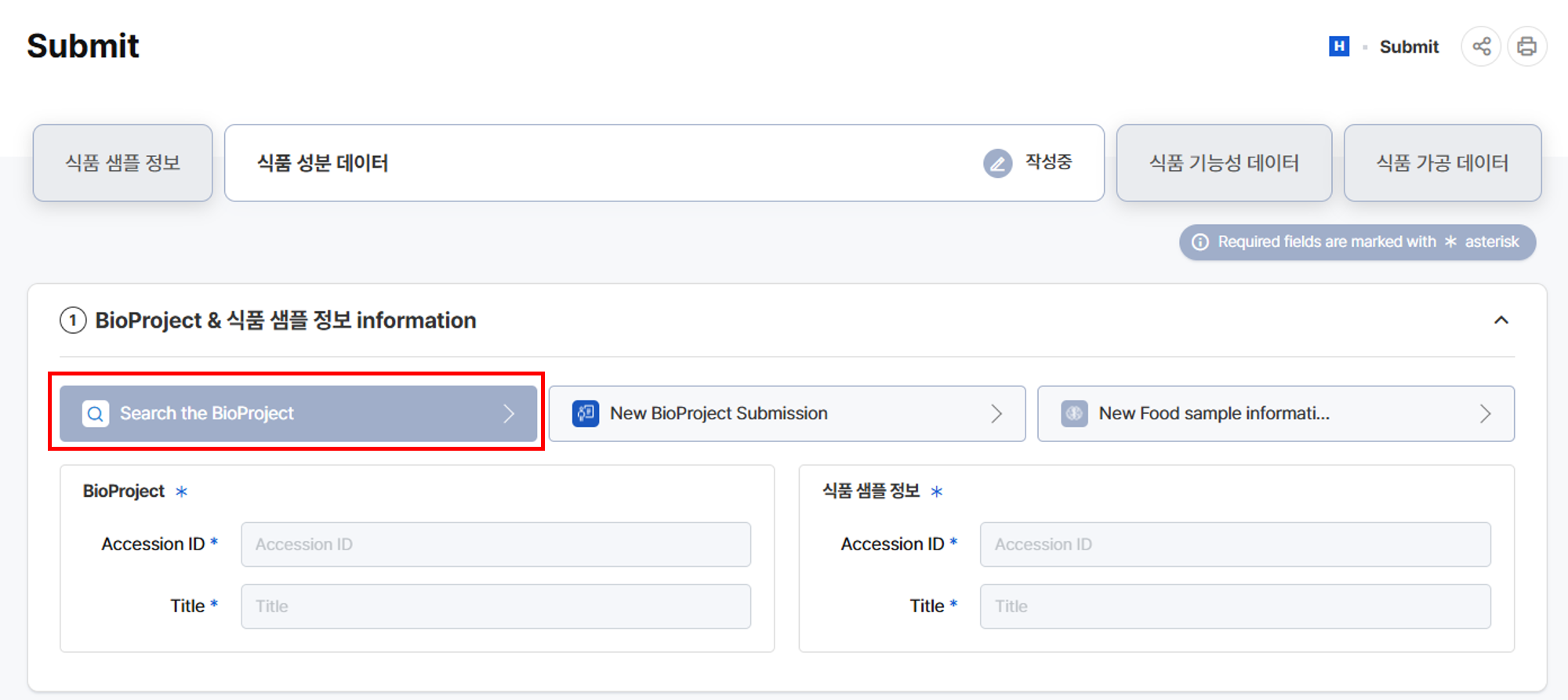1568x700 pixels.
Task: Click the print icon button
Action: click(x=1526, y=46)
